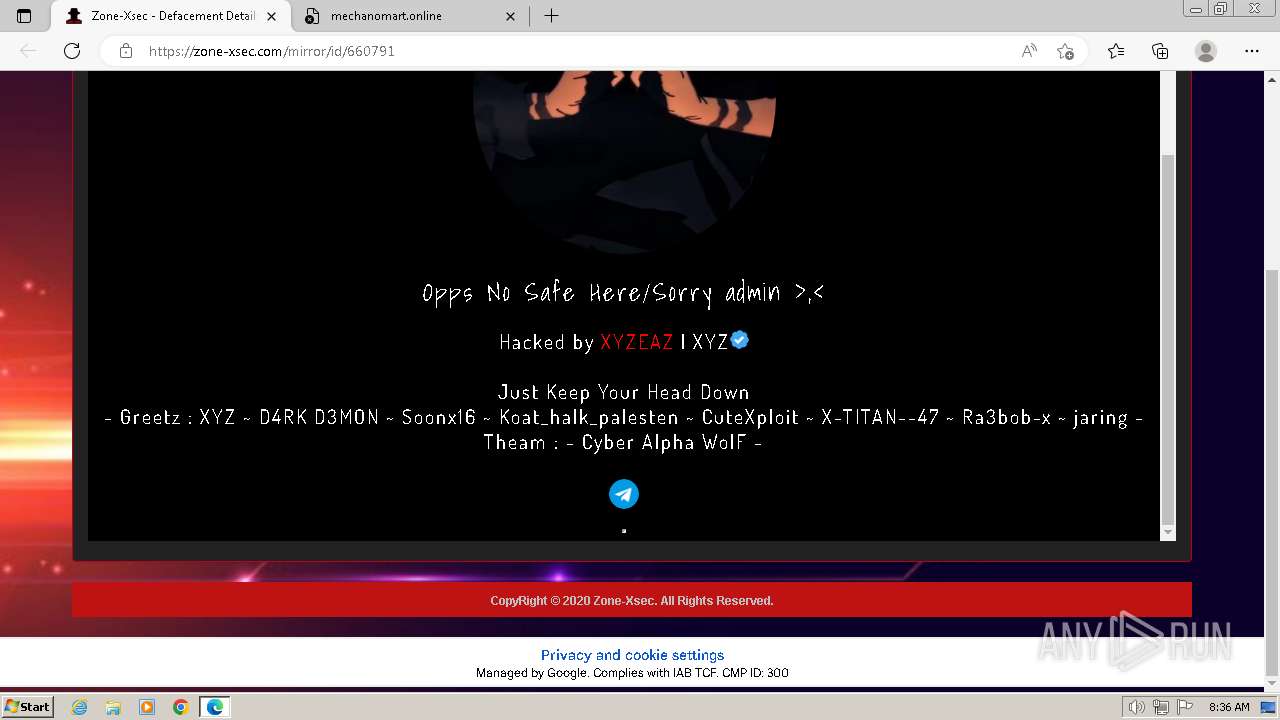Click the 'Opps No Safe Here/Sorry admin' heading
The height and width of the screenshot is (720, 1280).
coord(623,293)
